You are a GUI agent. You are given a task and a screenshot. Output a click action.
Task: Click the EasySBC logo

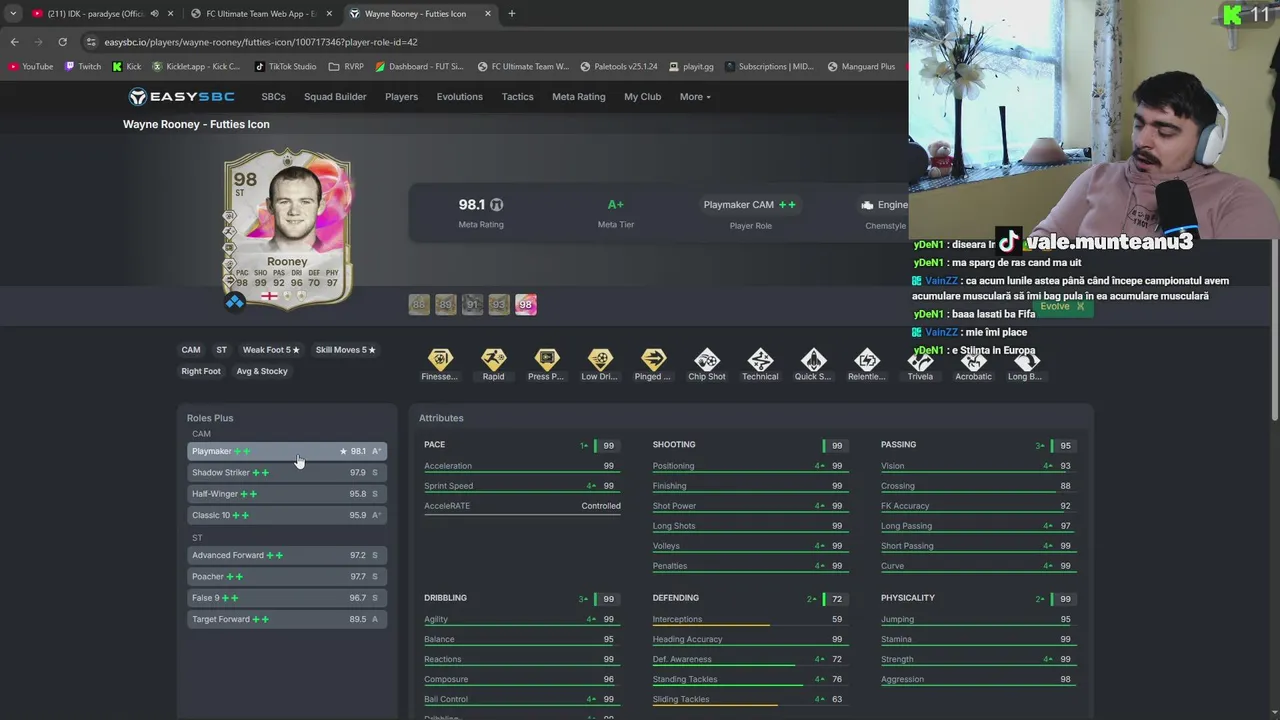point(181,97)
